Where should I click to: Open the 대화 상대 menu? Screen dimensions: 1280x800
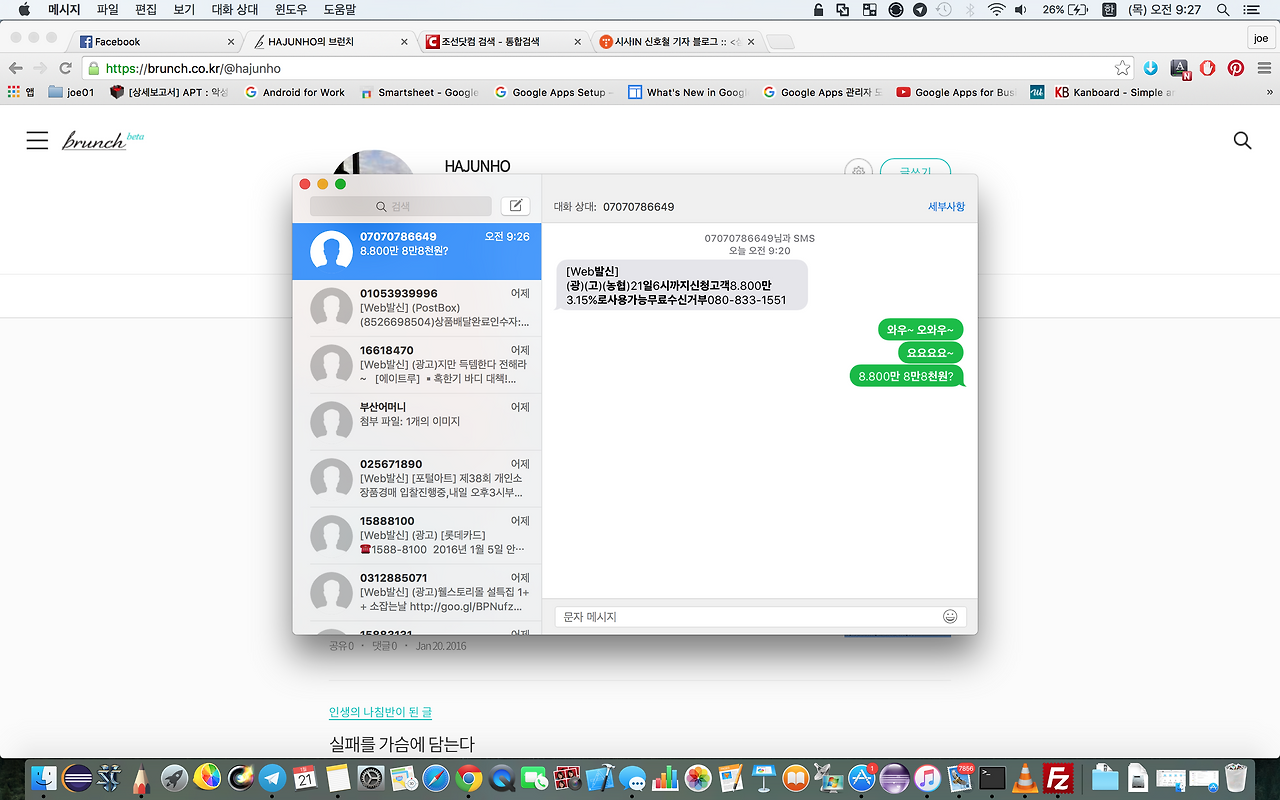coord(235,10)
